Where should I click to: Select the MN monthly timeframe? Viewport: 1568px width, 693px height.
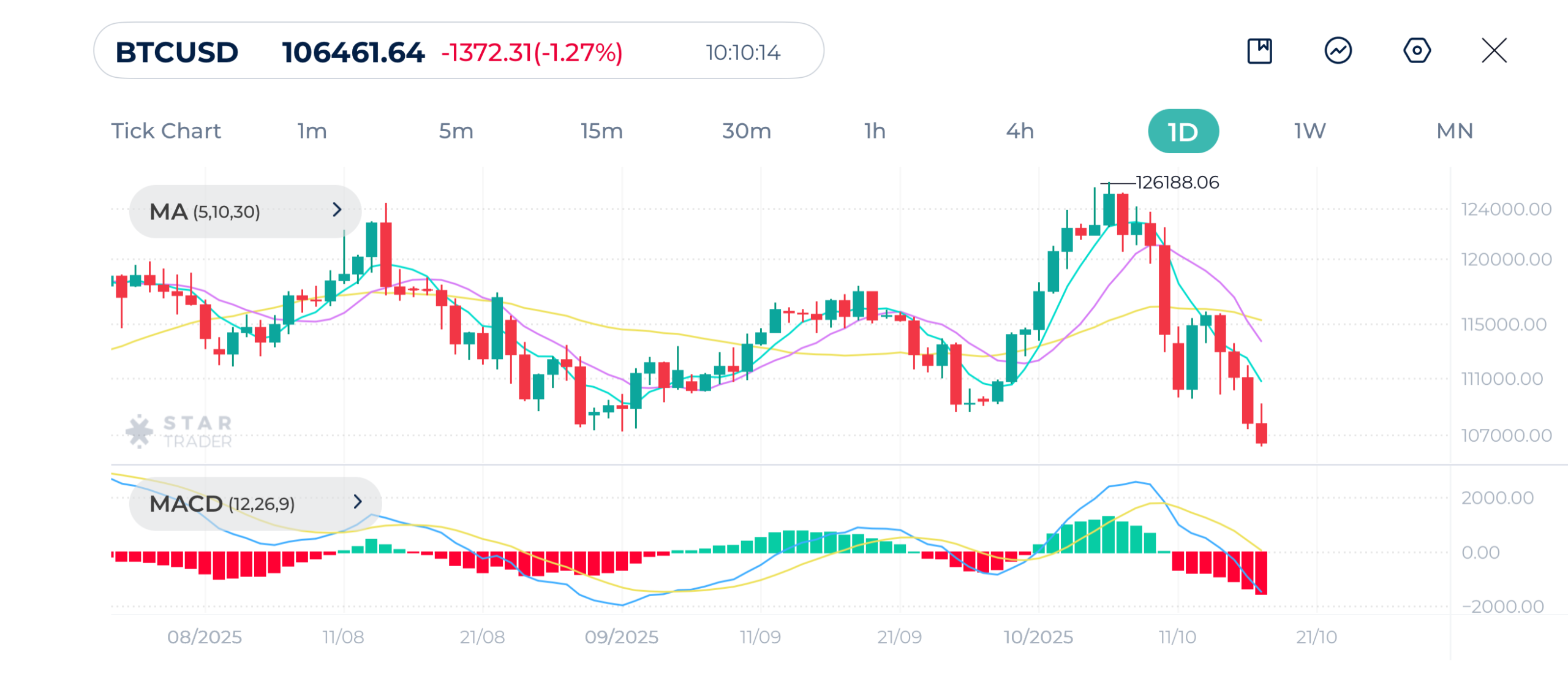point(1454,131)
